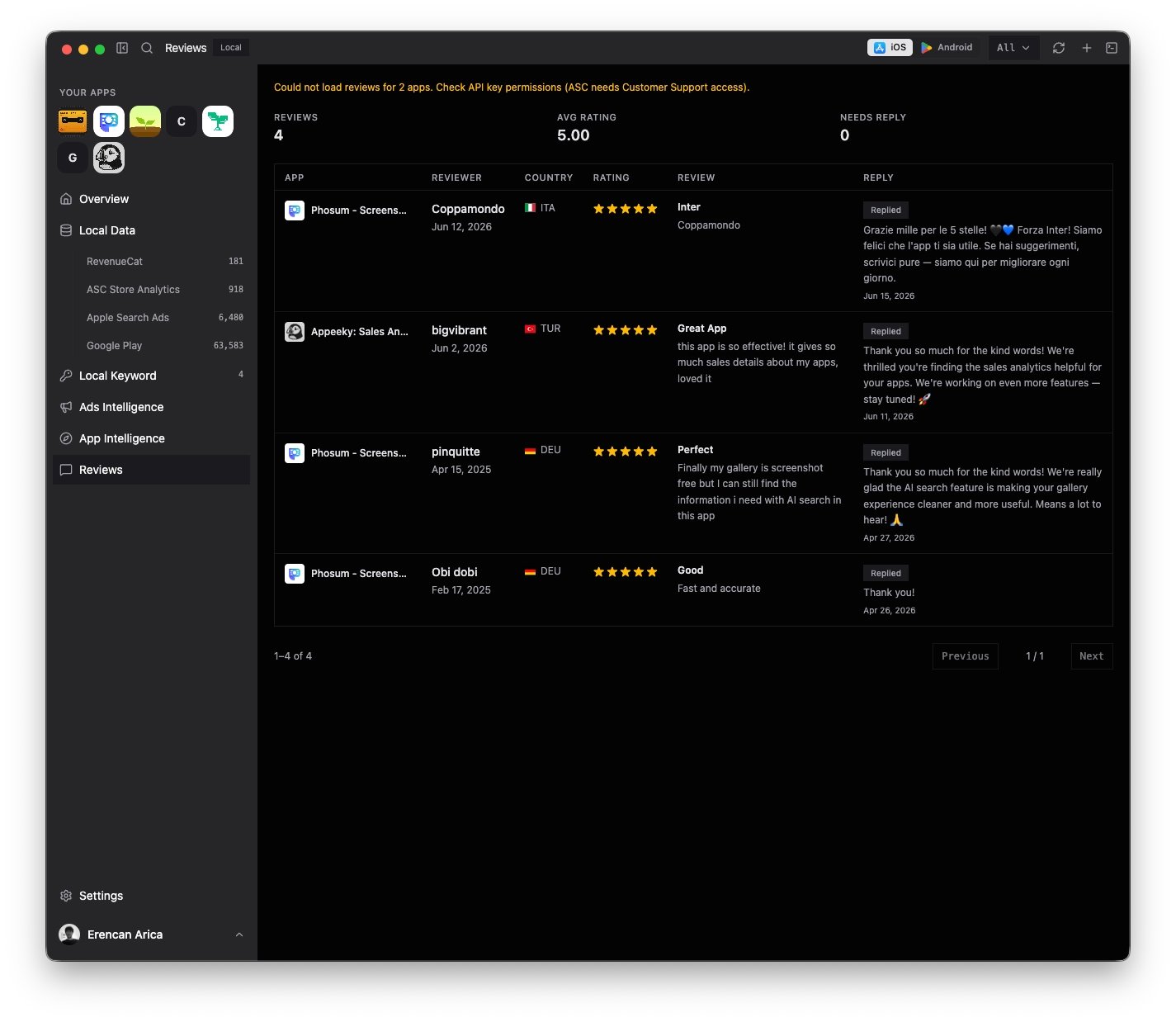Image resolution: width=1176 pixels, height=1022 pixels.
Task: Switch platform filter to Android
Action: coord(947,48)
